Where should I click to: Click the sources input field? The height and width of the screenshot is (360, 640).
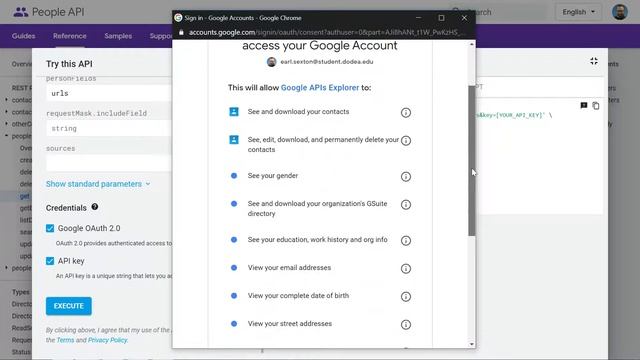(x=109, y=163)
